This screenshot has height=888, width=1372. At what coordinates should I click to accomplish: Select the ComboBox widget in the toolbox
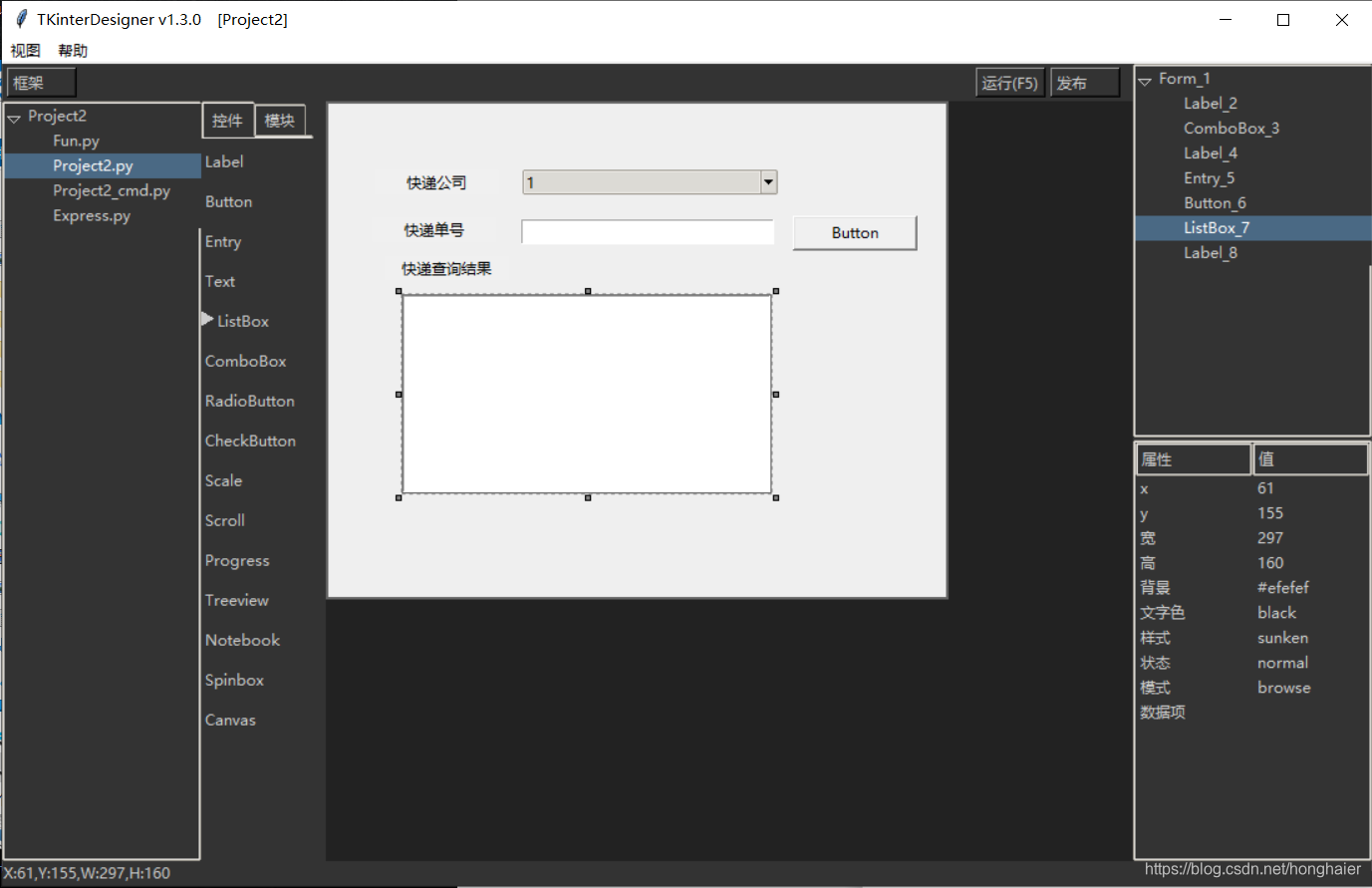[x=246, y=361]
